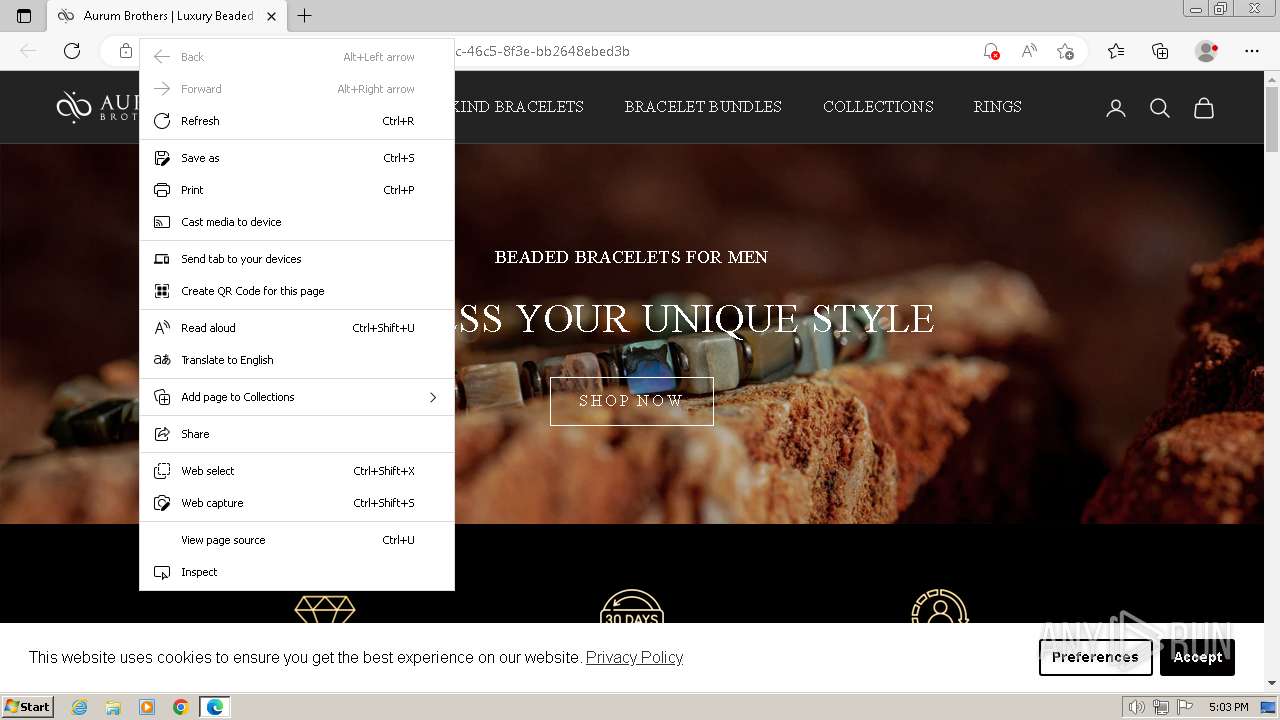Click the browser profile avatar

pos(1207,51)
